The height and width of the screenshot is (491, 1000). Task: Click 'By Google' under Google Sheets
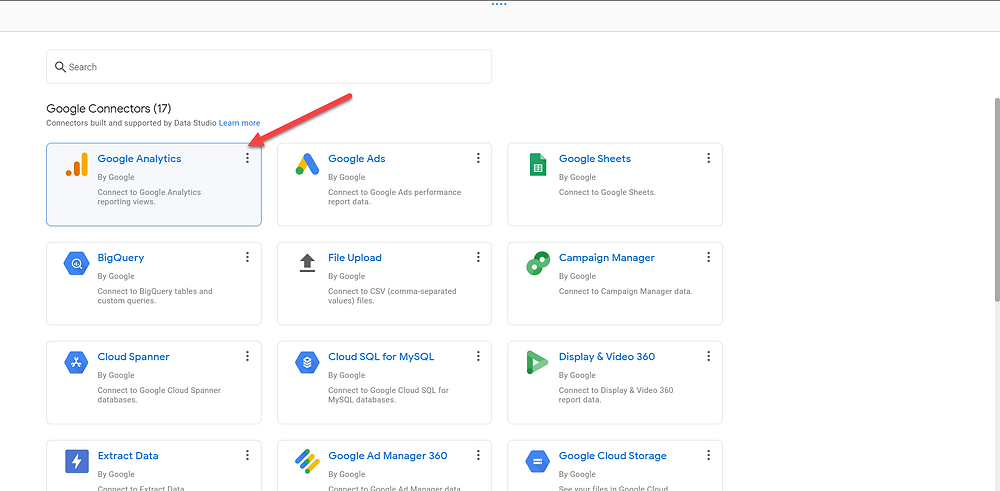pos(577,177)
